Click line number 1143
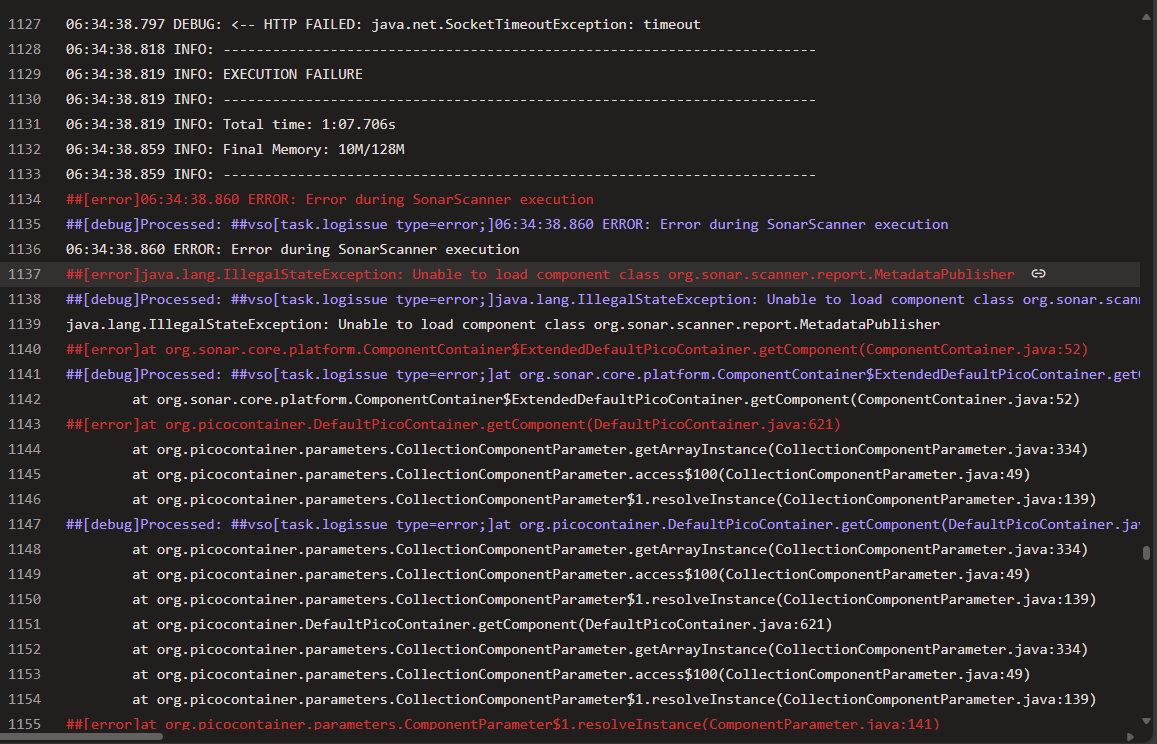1157x744 pixels. pos(24,424)
